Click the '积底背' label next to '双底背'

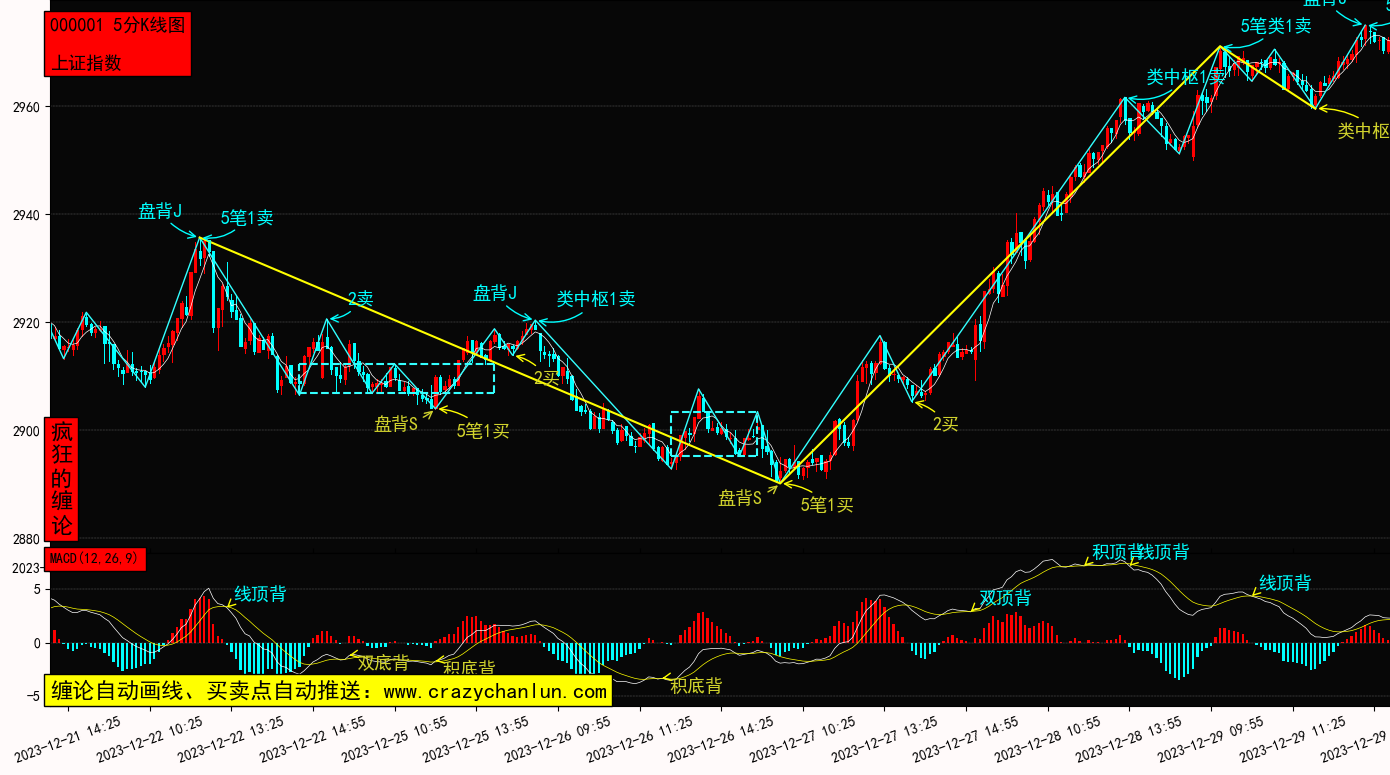(x=469, y=667)
